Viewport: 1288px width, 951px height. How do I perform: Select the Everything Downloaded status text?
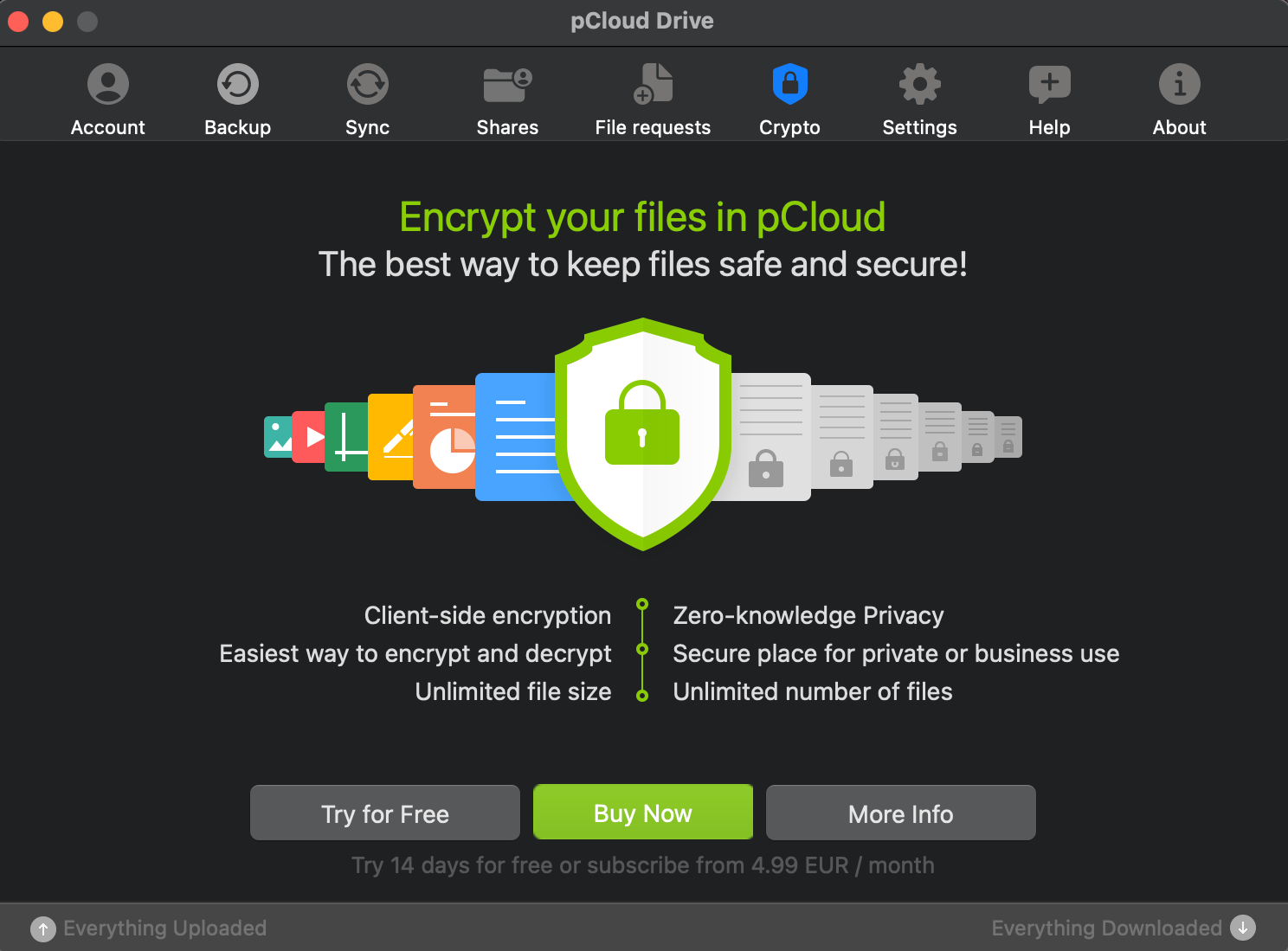[x=1107, y=928]
